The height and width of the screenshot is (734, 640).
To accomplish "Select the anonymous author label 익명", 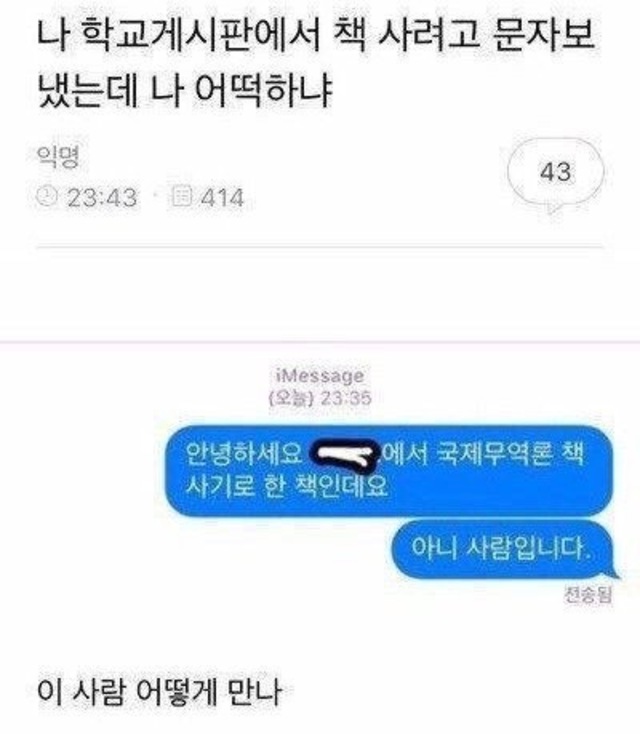I will point(58,157).
